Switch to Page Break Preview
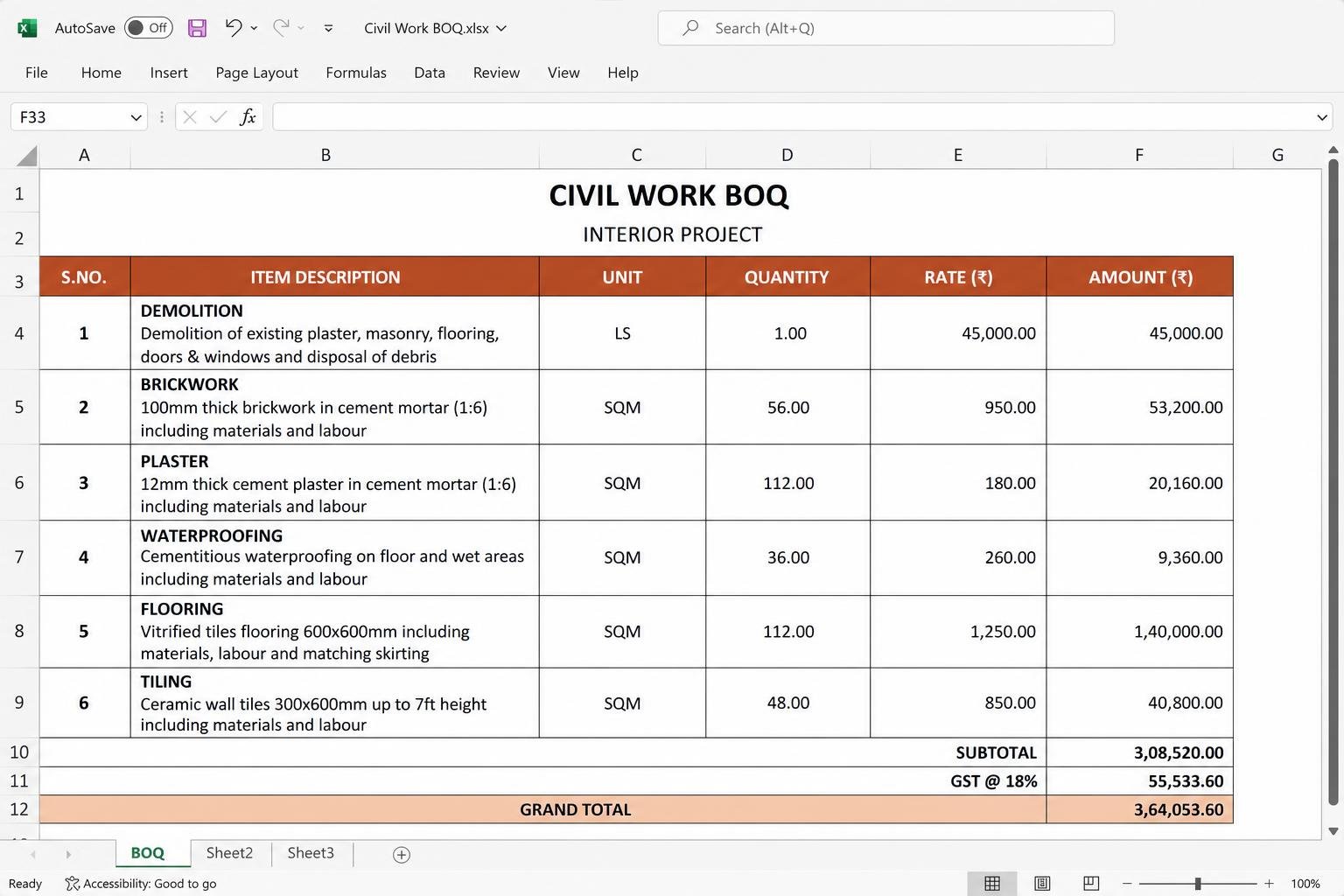This screenshot has height=896, width=1344. (x=1091, y=883)
